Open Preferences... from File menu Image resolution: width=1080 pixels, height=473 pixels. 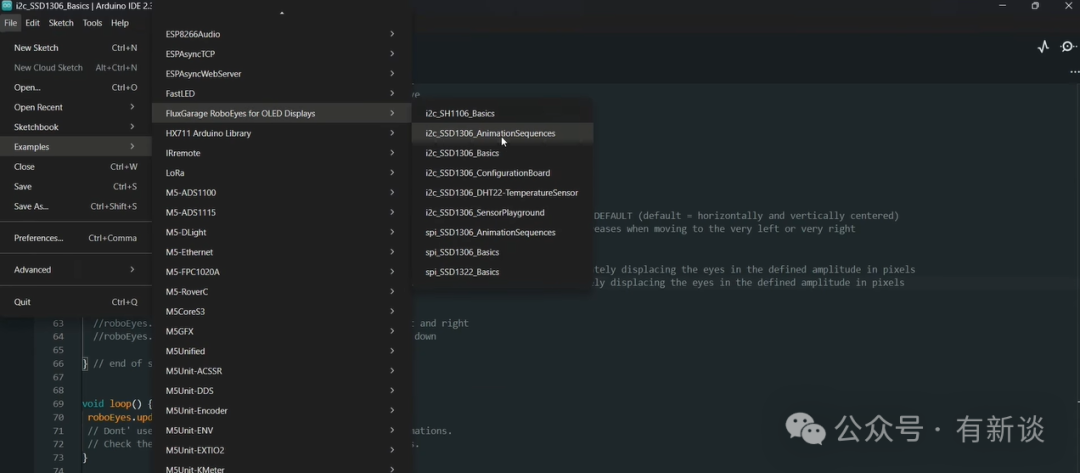[x=76, y=238]
